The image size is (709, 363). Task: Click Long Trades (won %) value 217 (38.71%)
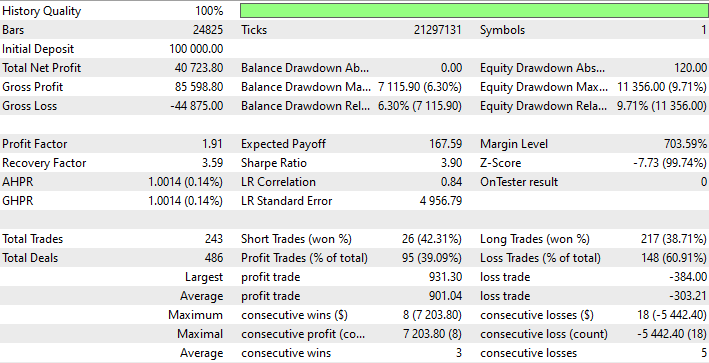(674, 239)
